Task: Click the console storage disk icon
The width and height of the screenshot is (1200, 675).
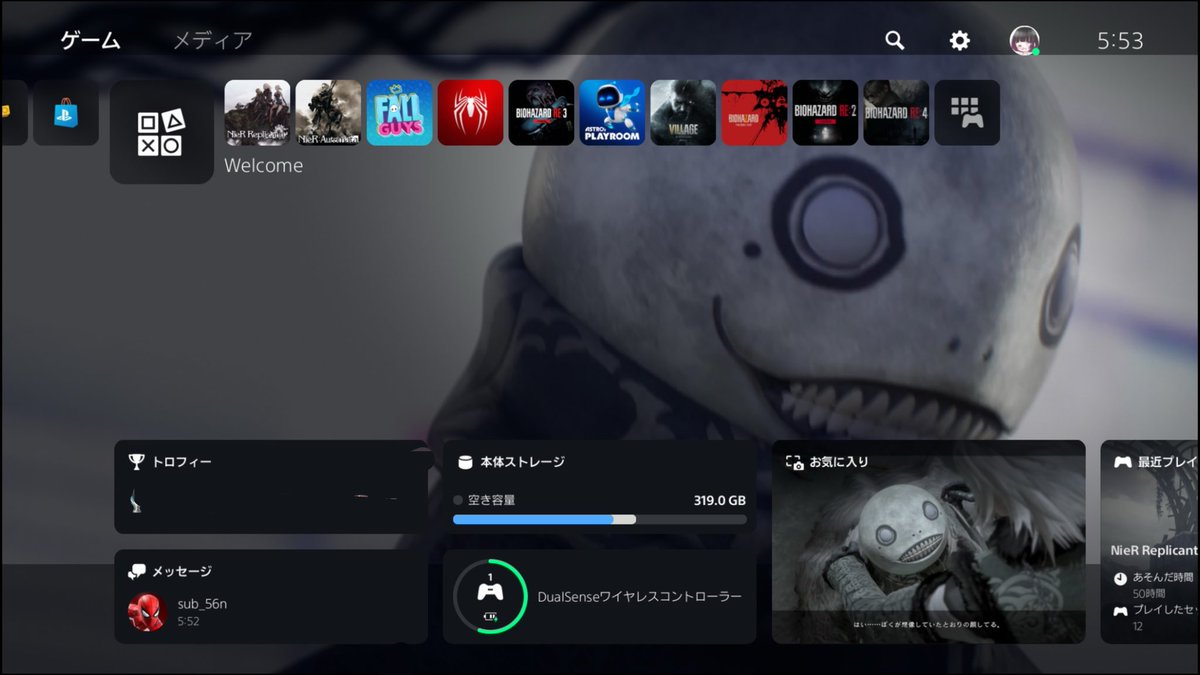Action: [464, 462]
